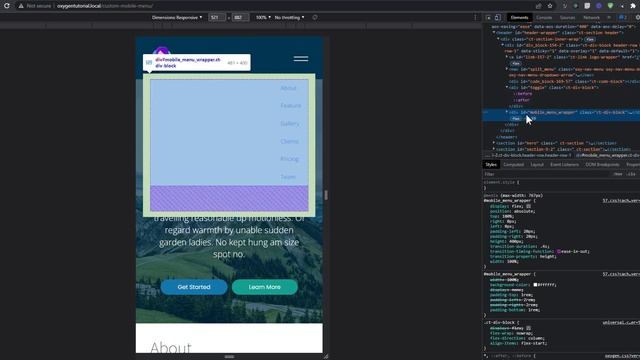Click the position: absolute declaration

pos(513,211)
